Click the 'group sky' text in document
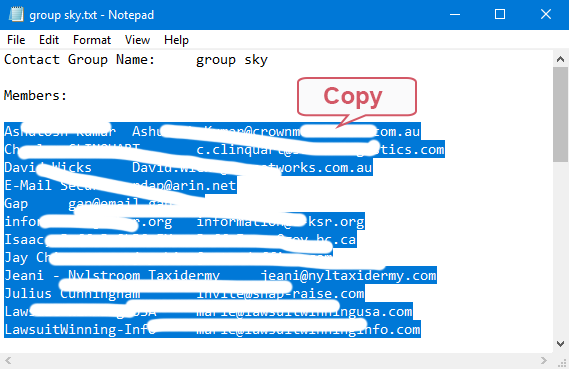The width and height of the screenshot is (569, 369). coord(232,60)
